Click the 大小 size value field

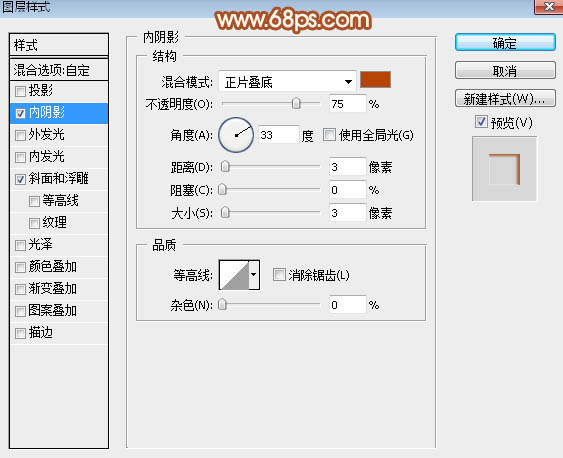(348, 212)
